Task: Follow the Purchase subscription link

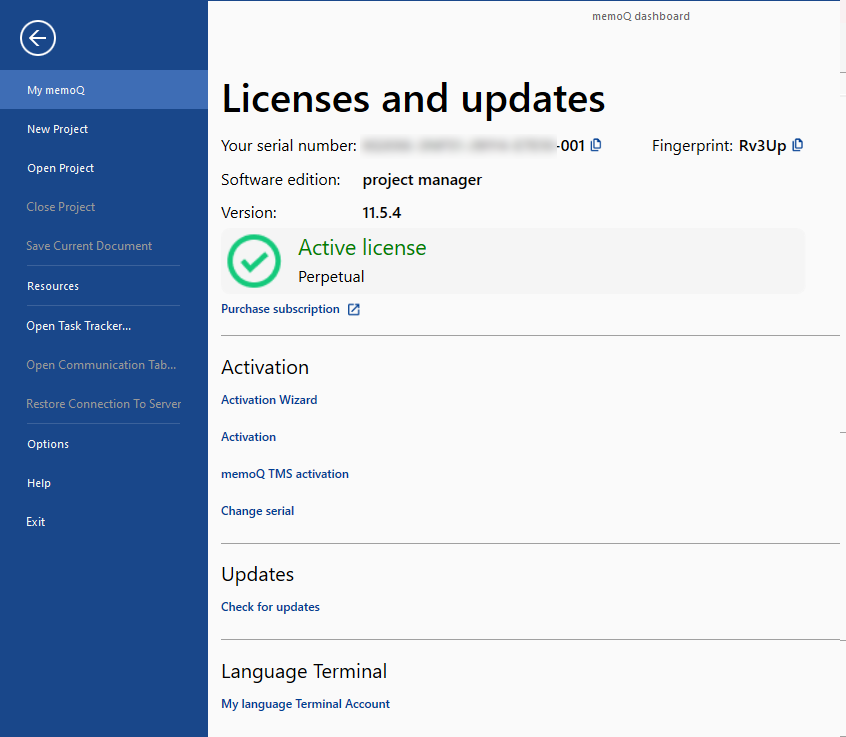Action: 280,309
